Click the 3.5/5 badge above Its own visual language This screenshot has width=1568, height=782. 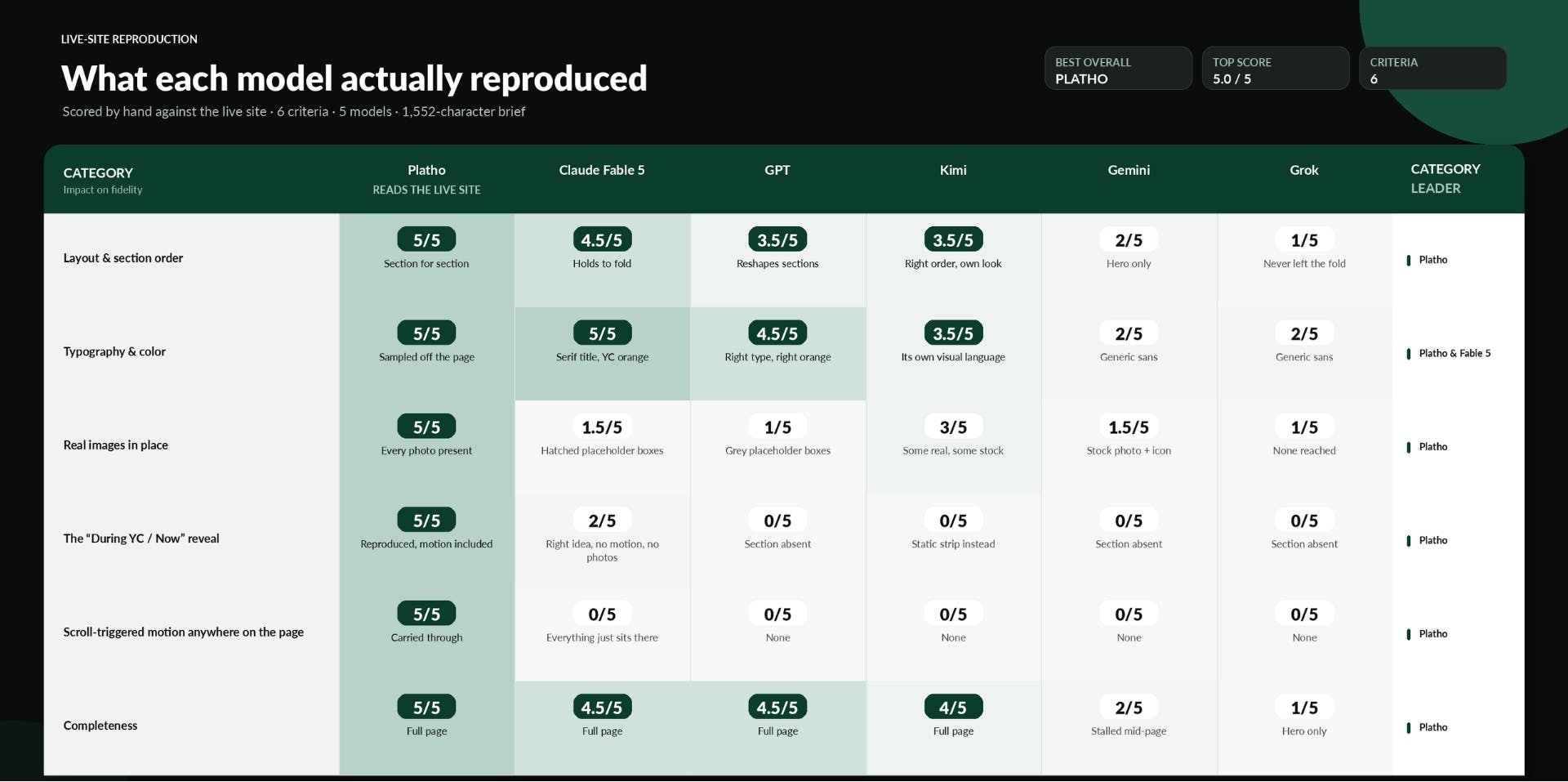coord(953,333)
